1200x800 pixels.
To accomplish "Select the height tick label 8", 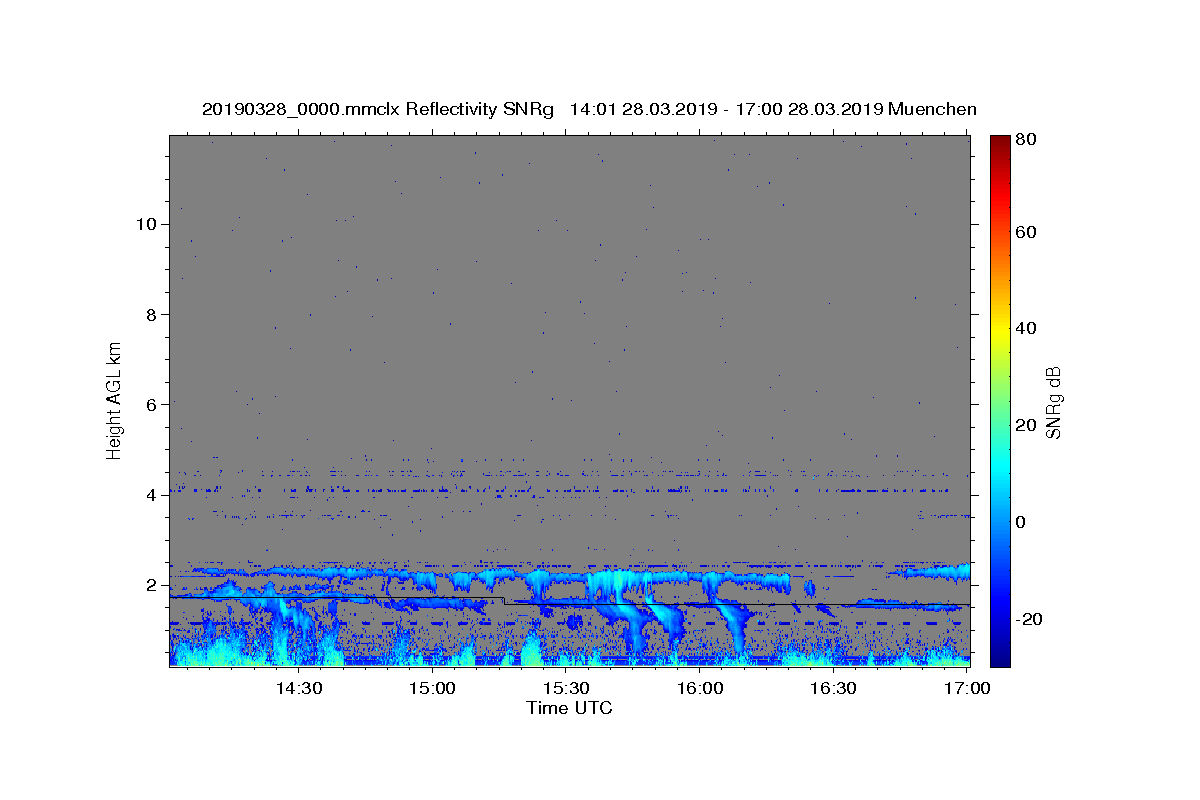I will coord(151,314).
